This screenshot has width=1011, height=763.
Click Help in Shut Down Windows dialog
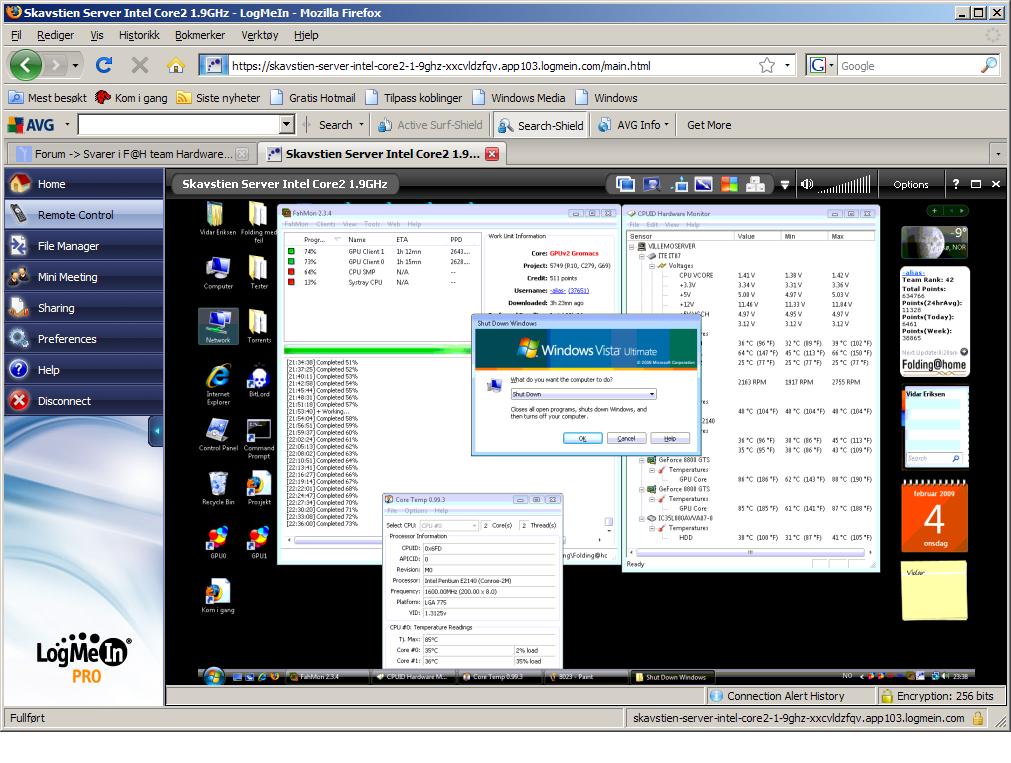[x=670, y=439]
